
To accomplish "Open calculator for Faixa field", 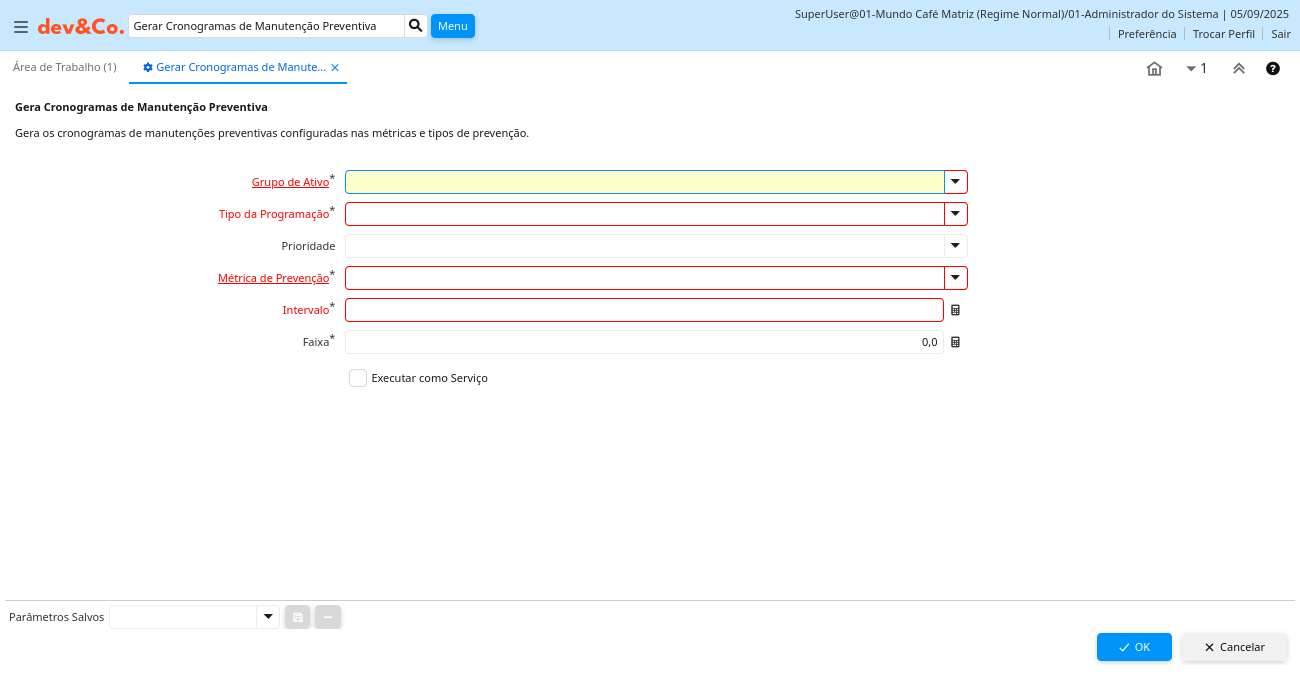I will pos(955,342).
